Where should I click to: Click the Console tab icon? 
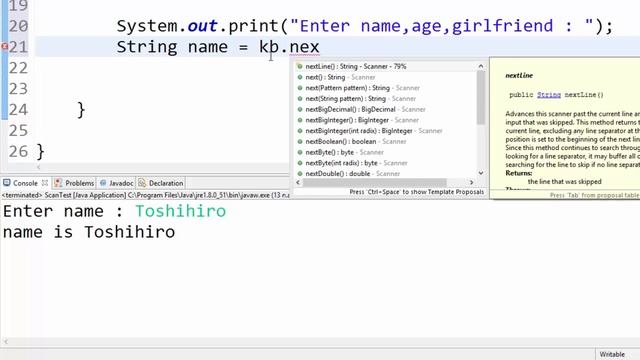coord(7,183)
